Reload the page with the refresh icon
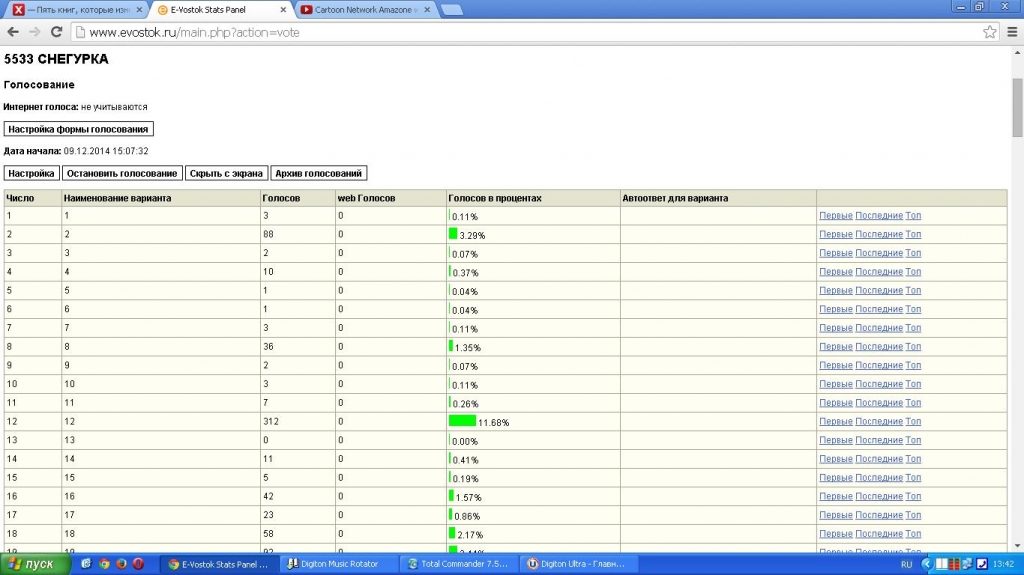The height and width of the screenshot is (575, 1024). pyautogui.click(x=56, y=32)
